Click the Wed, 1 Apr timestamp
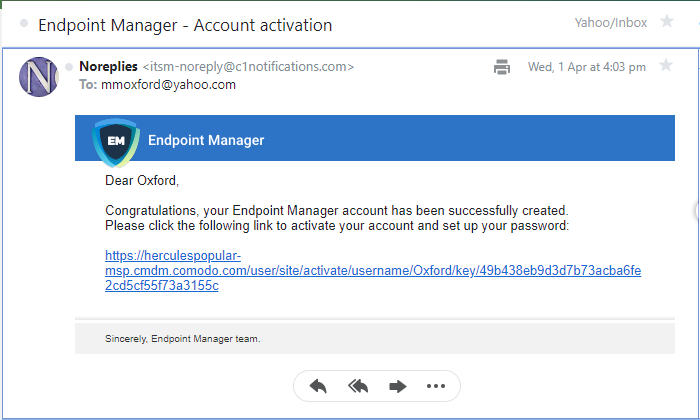 point(587,67)
